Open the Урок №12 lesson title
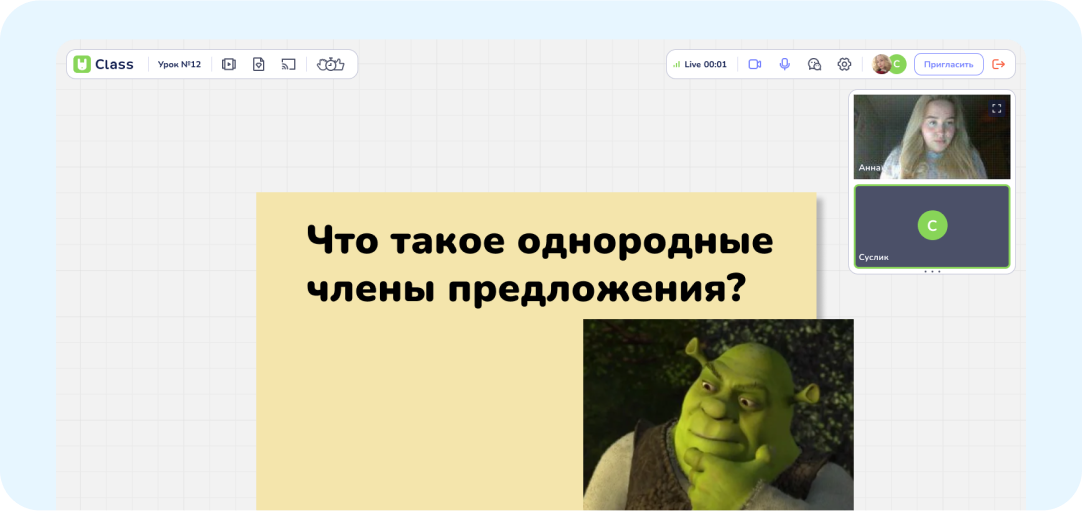This screenshot has height=511, width=1082. tap(179, 64)
